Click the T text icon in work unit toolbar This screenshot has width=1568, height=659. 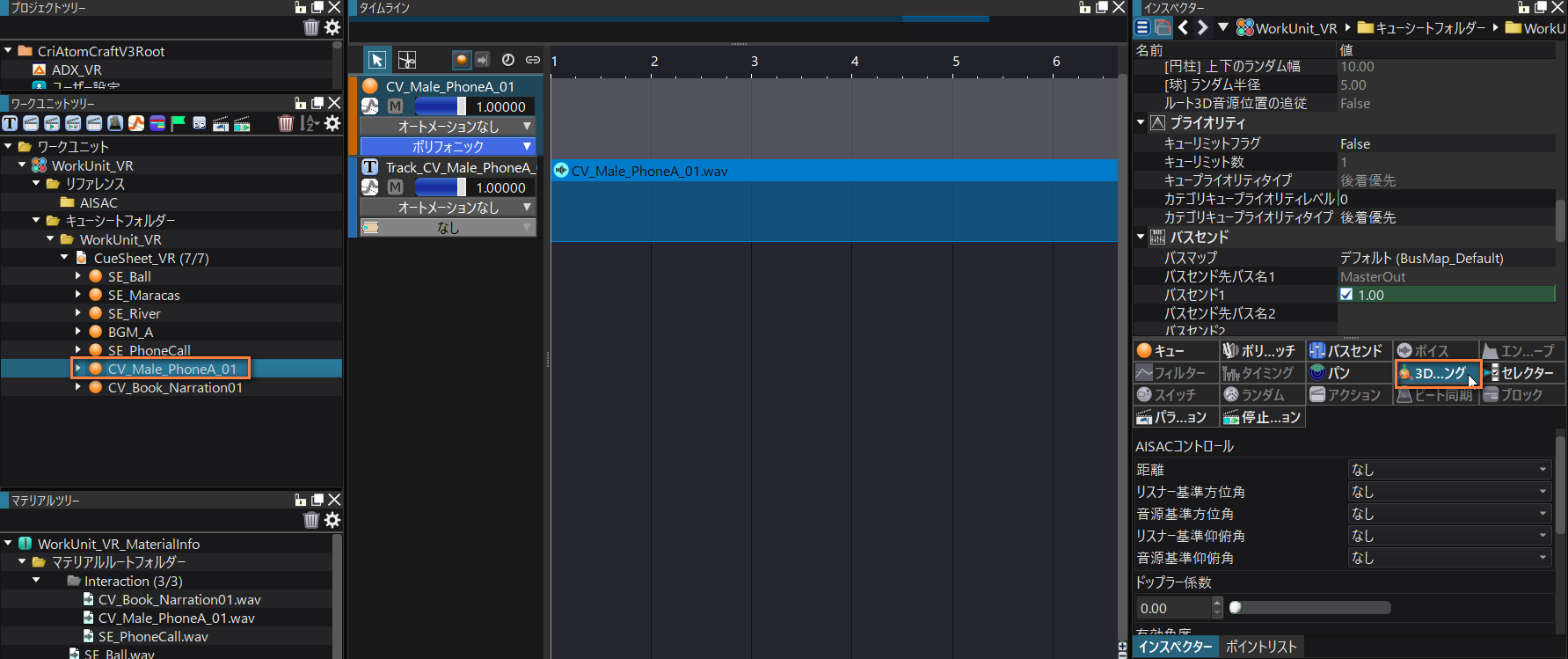(10, 123)
